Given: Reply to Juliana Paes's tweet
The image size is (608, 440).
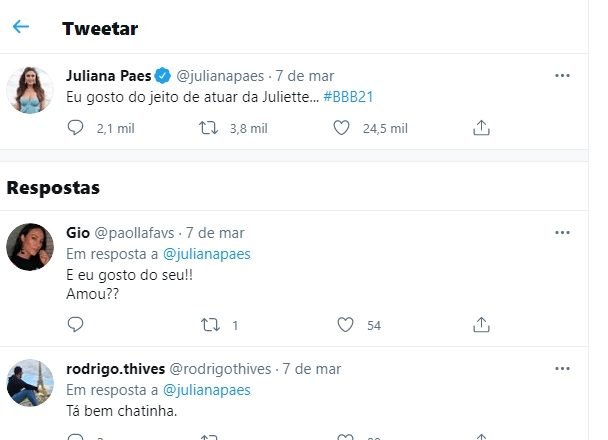Looking at the screenshot, I should click(x=76, y=128).
